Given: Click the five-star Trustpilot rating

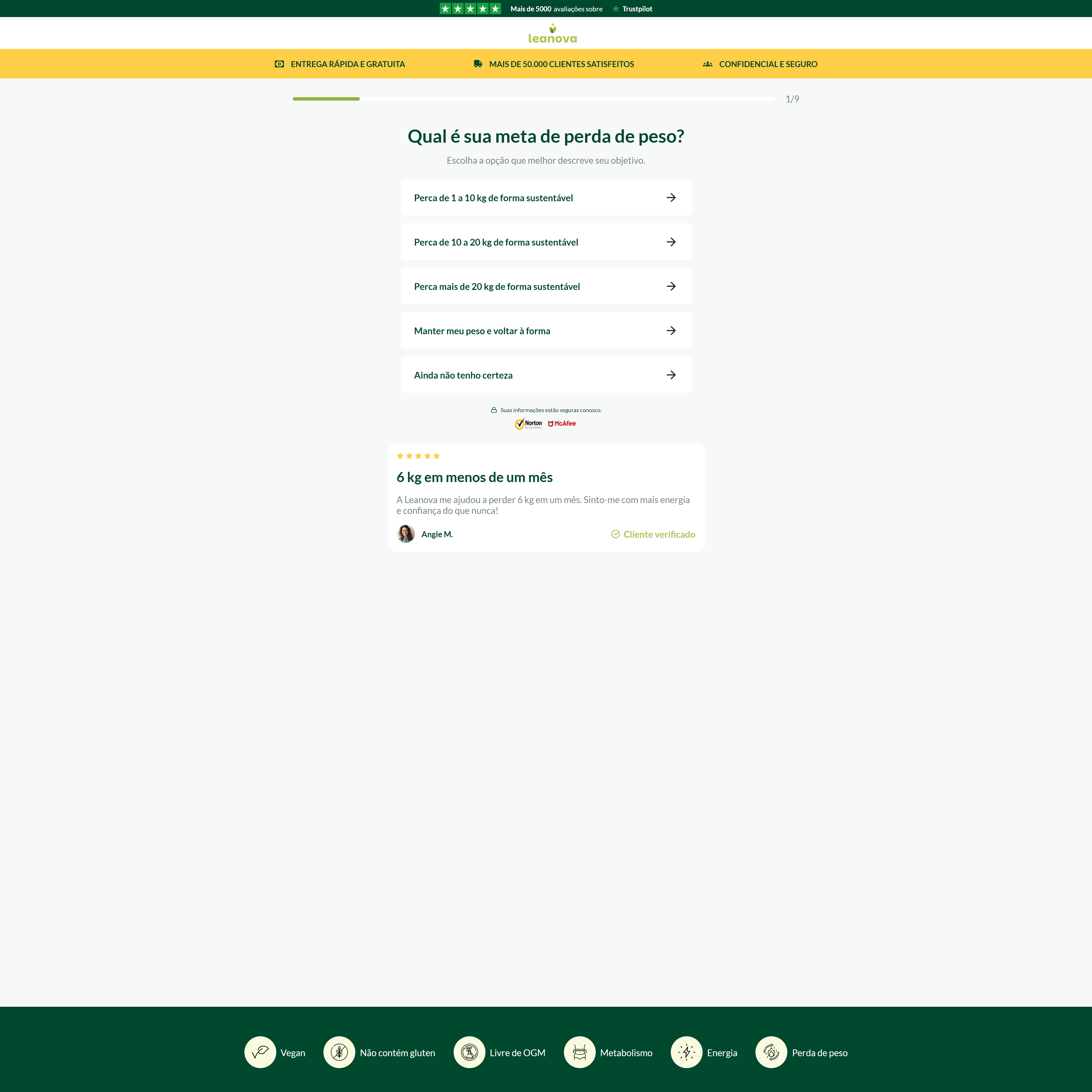Looking at the screenshot, I should point(470,9).
